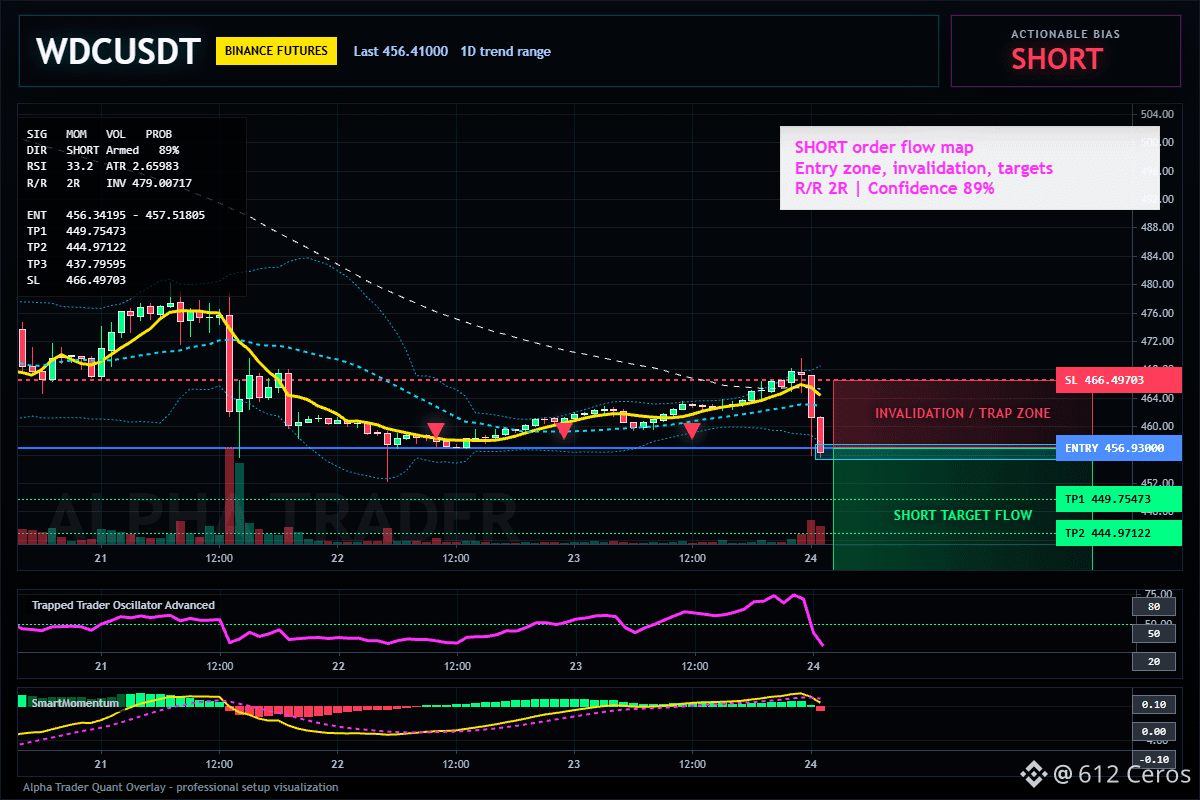Viewport: 1200px width, 800px height.
Task: Click the TP2 444.97122 price tag
Action: coord(1118,533)
